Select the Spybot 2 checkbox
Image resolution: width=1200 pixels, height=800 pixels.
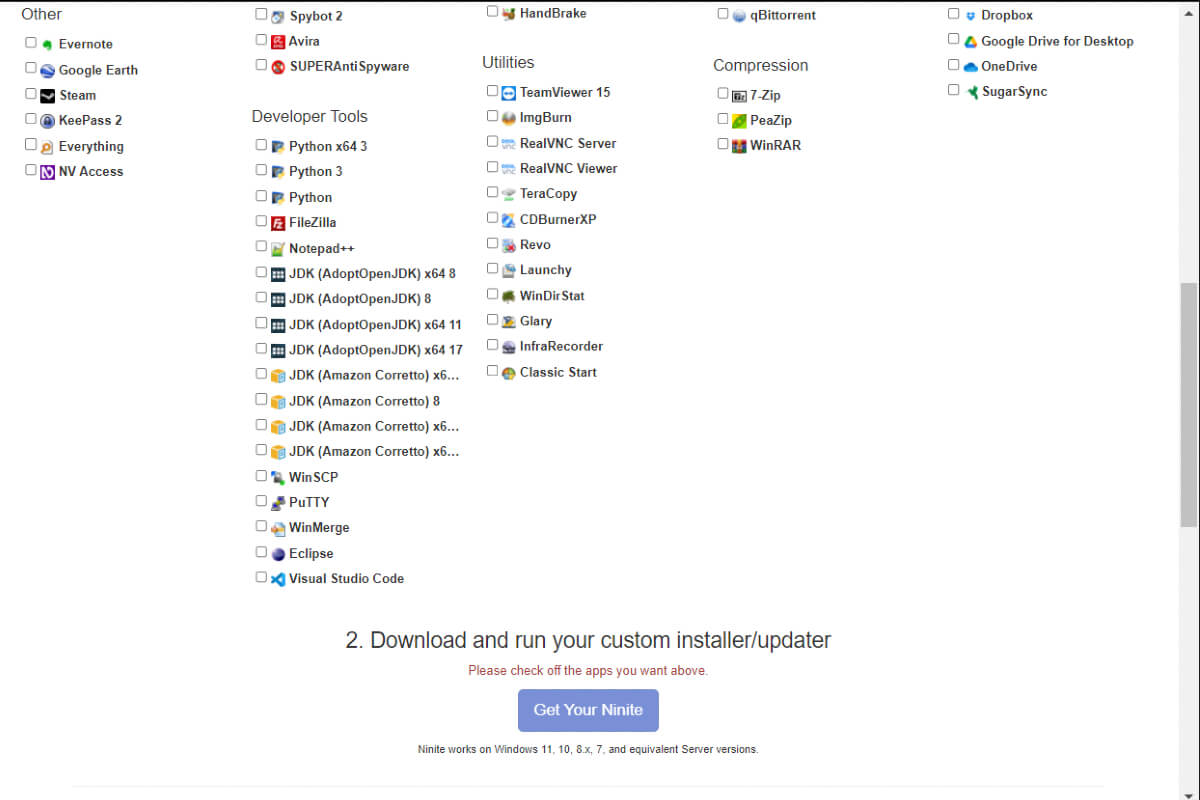tap(261, 15)
